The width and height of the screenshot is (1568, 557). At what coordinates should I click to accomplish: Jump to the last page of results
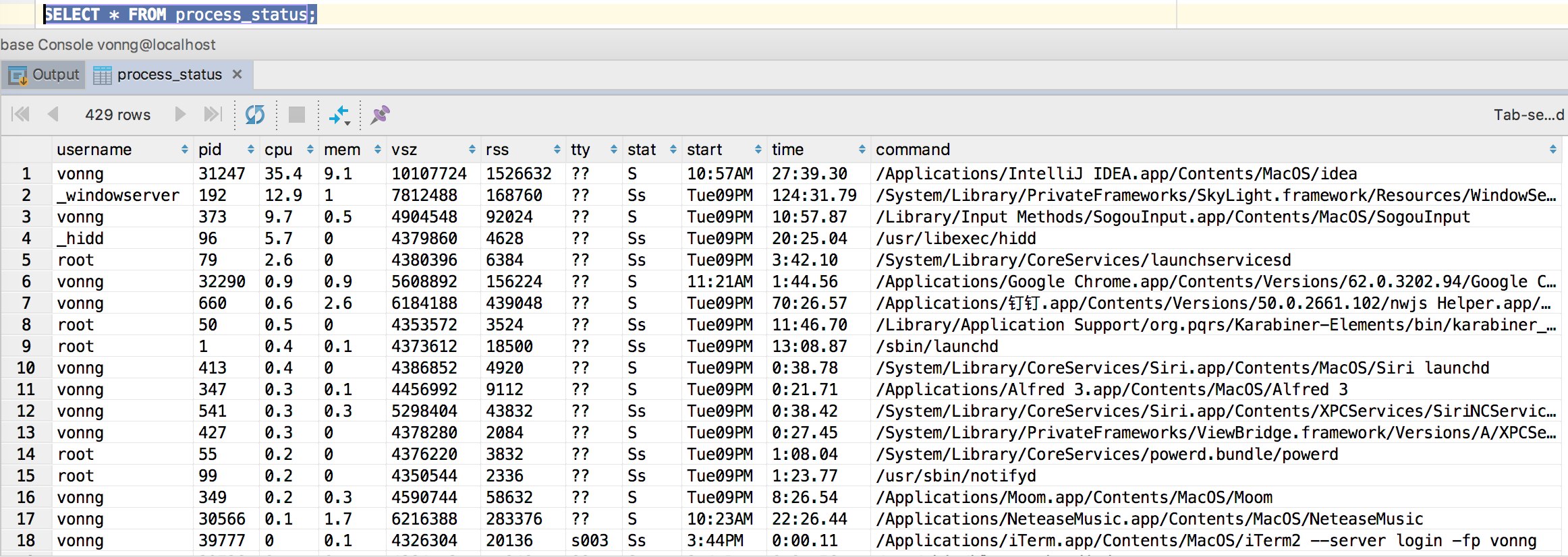coord(213,115)
